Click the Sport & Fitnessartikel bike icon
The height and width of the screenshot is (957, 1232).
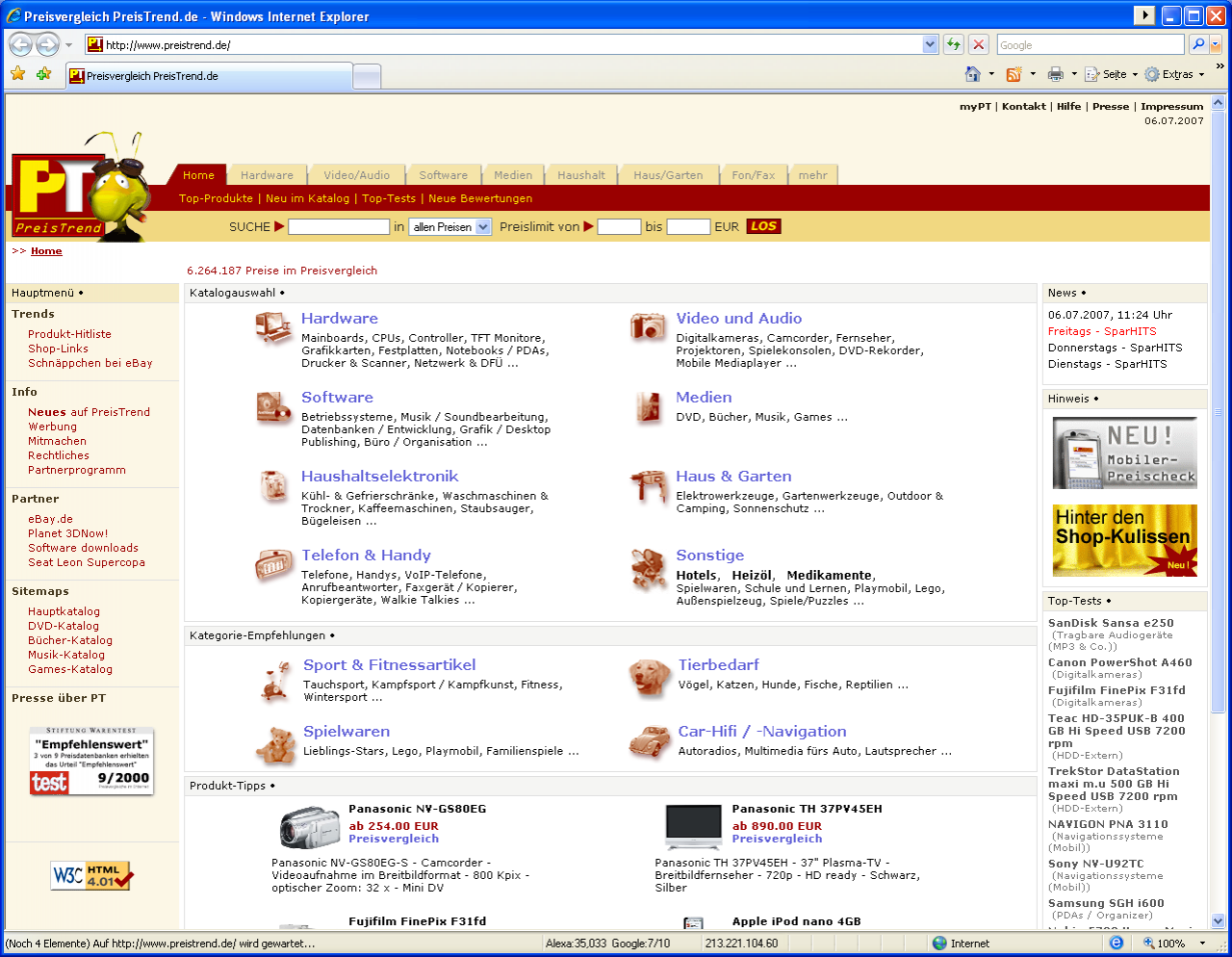tap(276, 680)
